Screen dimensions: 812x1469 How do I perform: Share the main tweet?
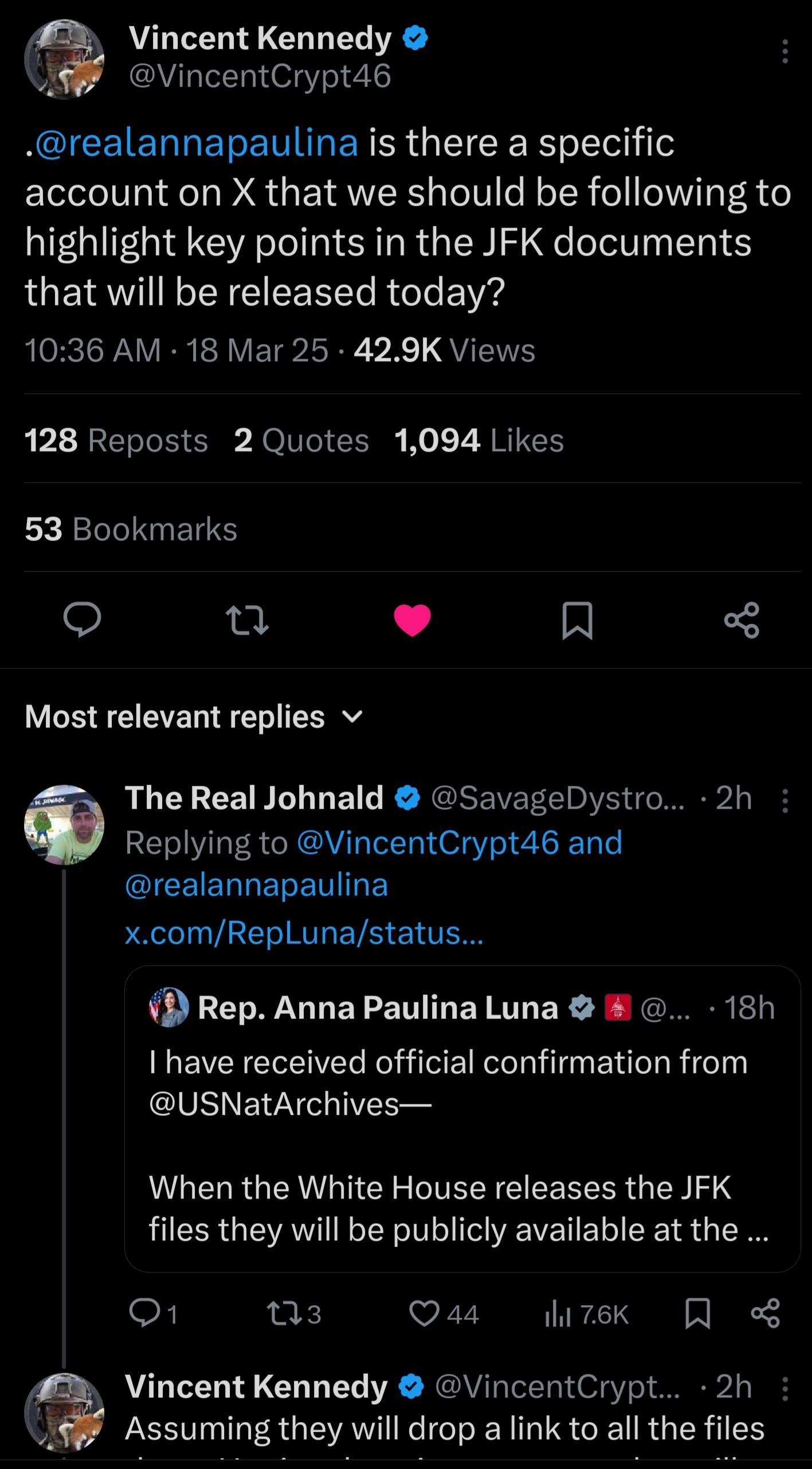[x=742, y=620]
